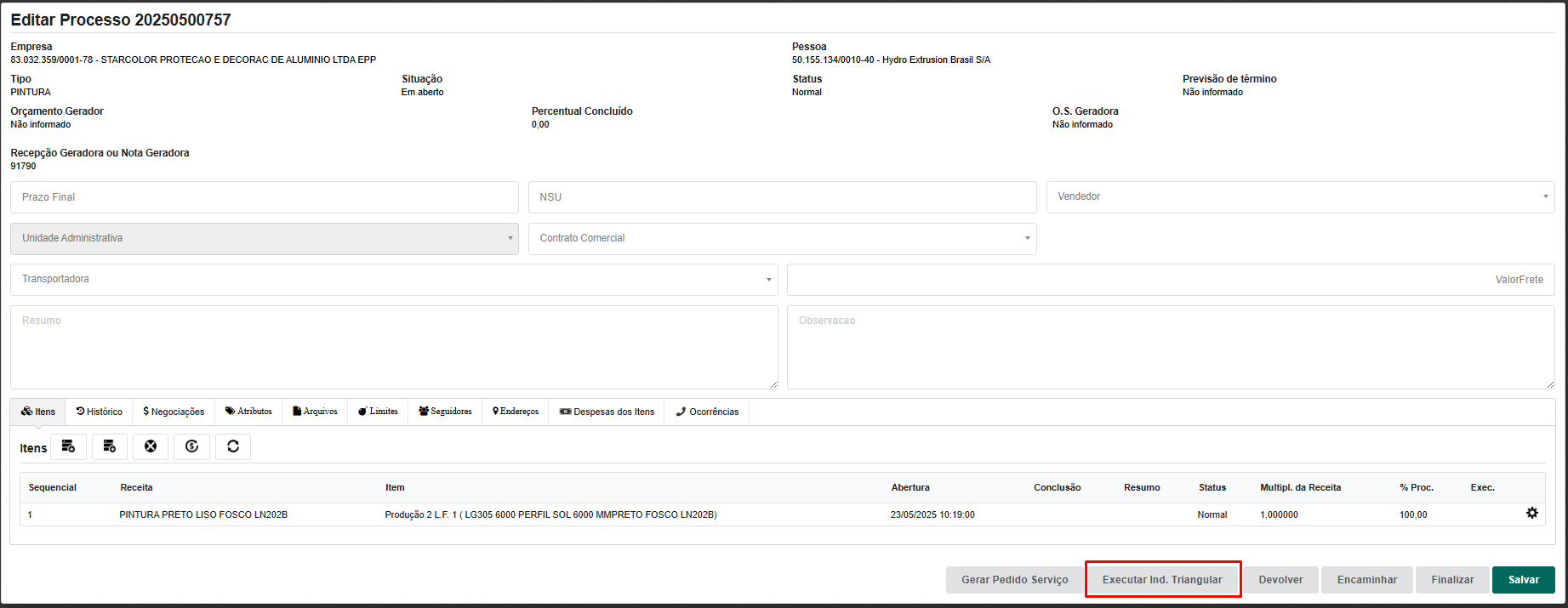Open the Contrato Comercial dropdown
Image resolution: width=1568 pixels, height=608 pixels.
click(782, 238)
